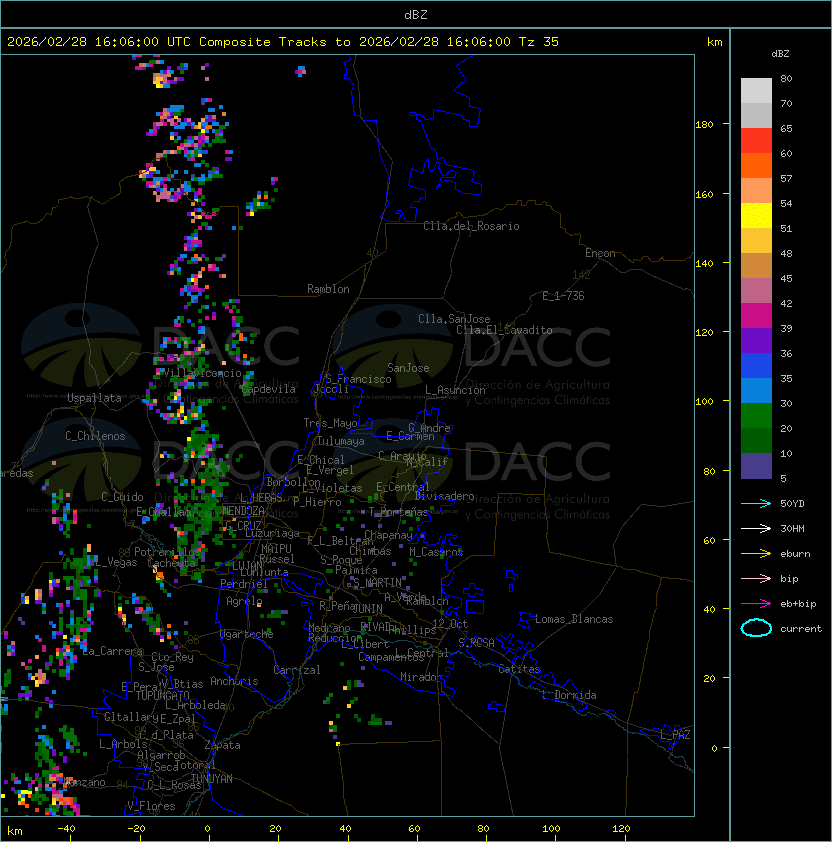Image resolution: width=832 pixels, height=842 pixels.
Task: Click the 'Carrizal' map label
Action: [296, 670]
